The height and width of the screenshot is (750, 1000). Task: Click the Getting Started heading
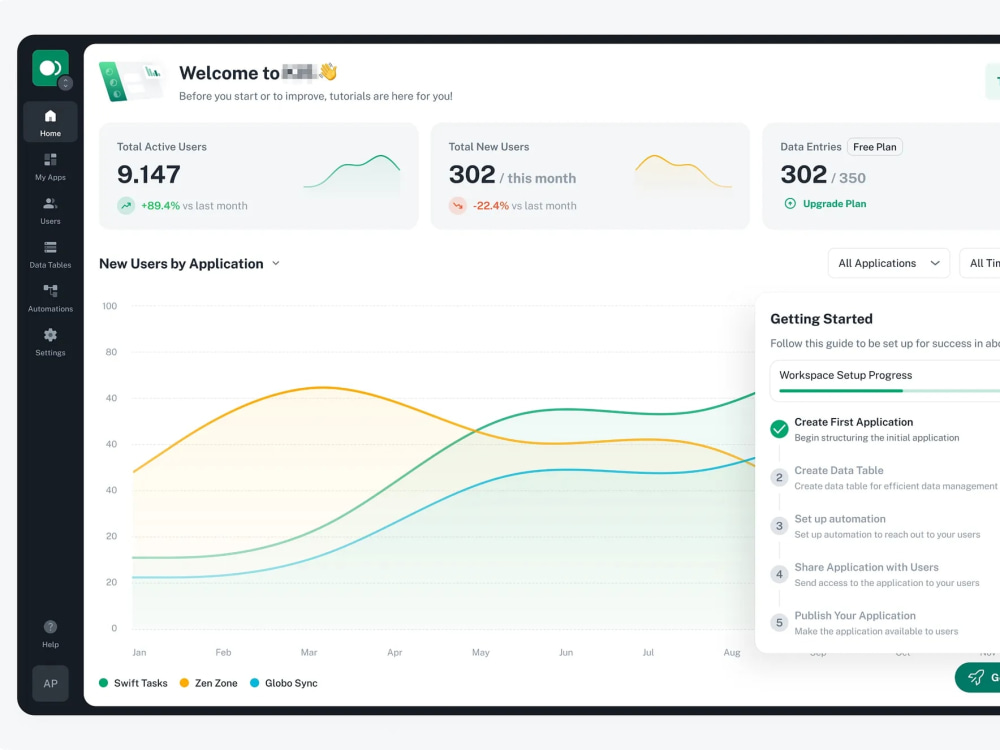coord(821,319)
